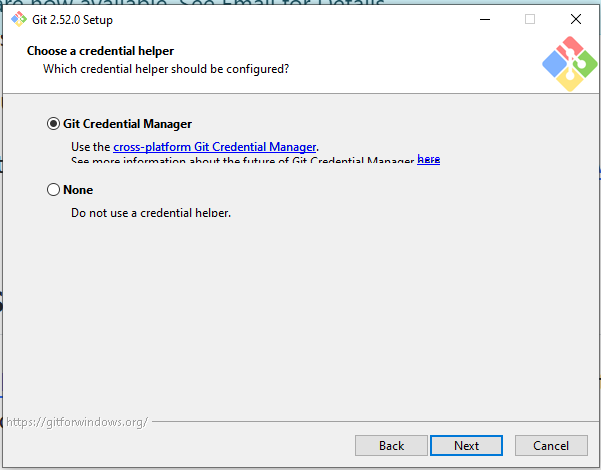Select the Git Credential Manager radio circle
The width and height of the screenshot is (601, 470).
coord(53,124)
